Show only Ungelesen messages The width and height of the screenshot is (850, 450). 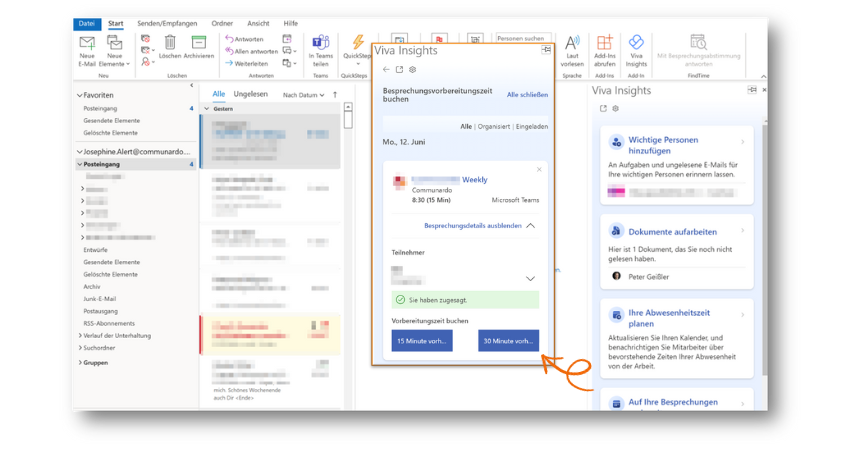tap(250, 94)
